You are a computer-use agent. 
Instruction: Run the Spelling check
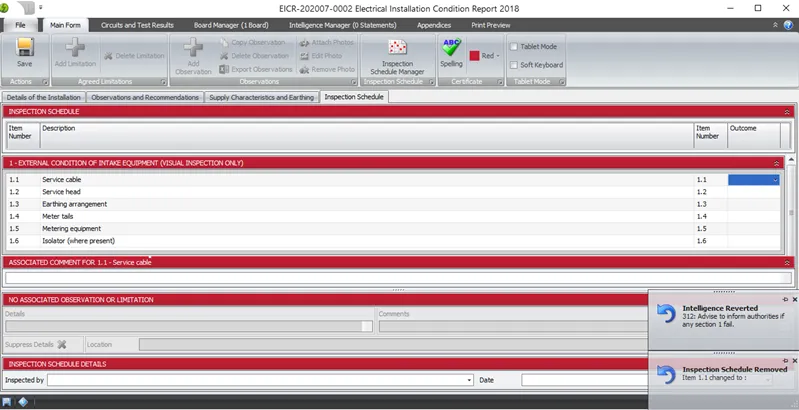(x=451, y=52)
